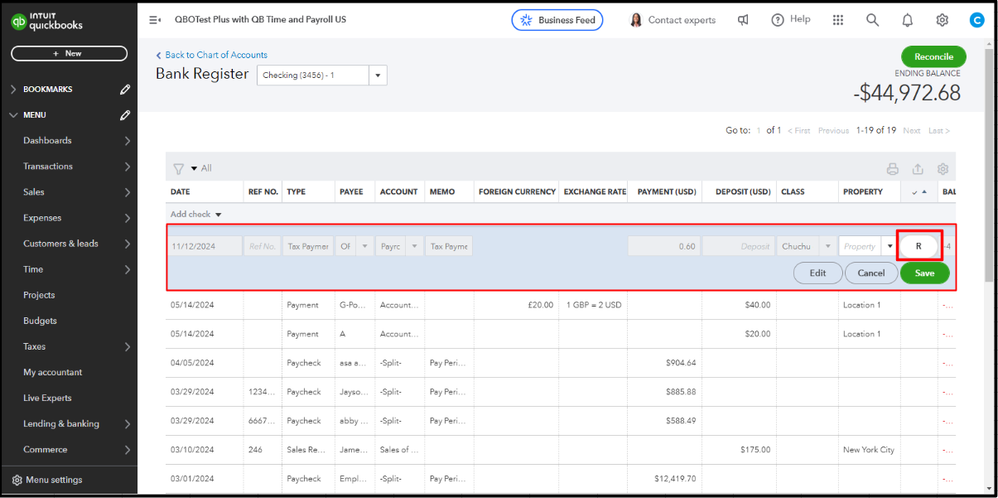This screenshot has height=498, width=998.
Task: Go to Projects
Action: 39,295
